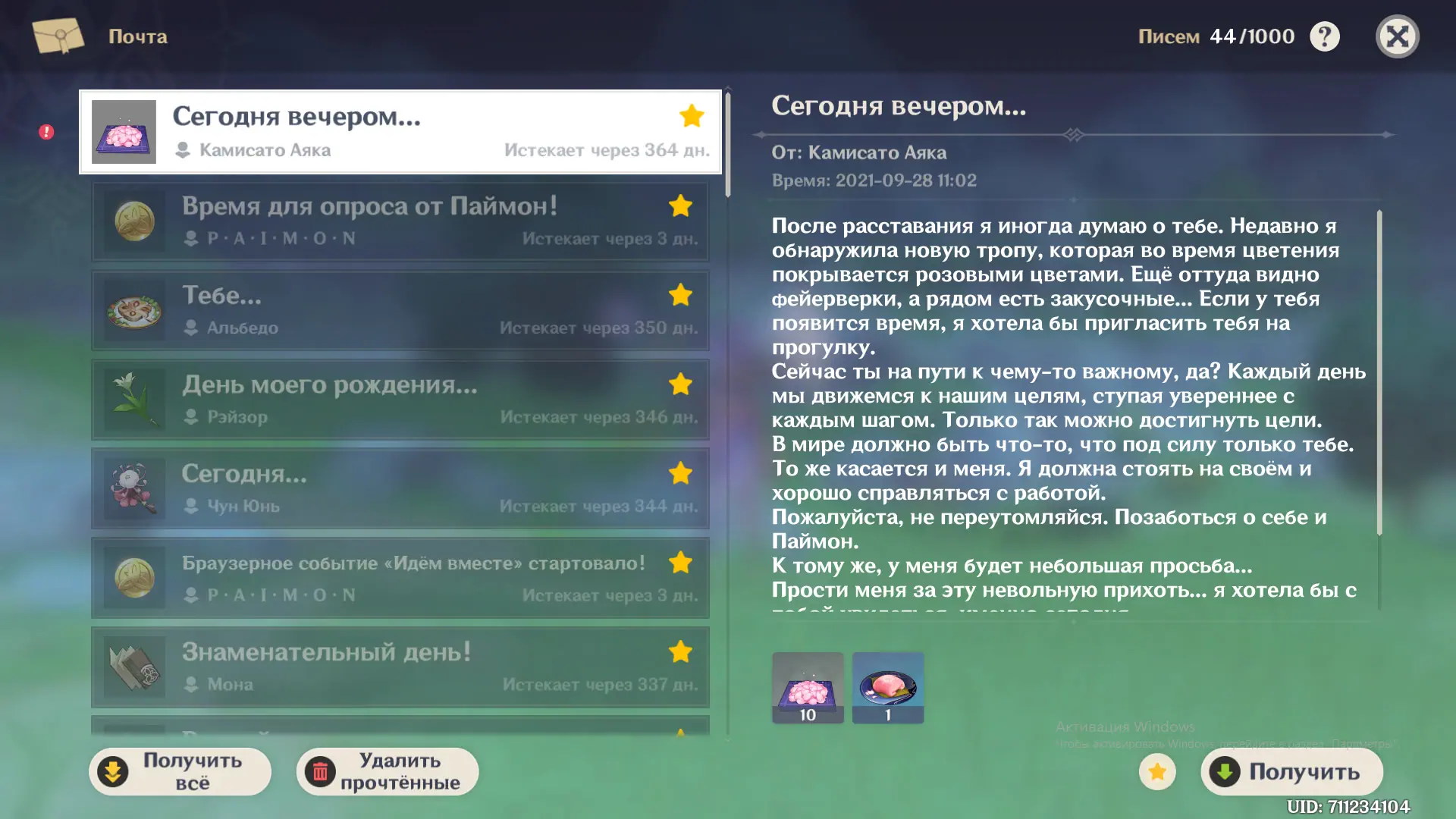
Task: Click red exclamation notification icon
Action: (x=46, y=132)
